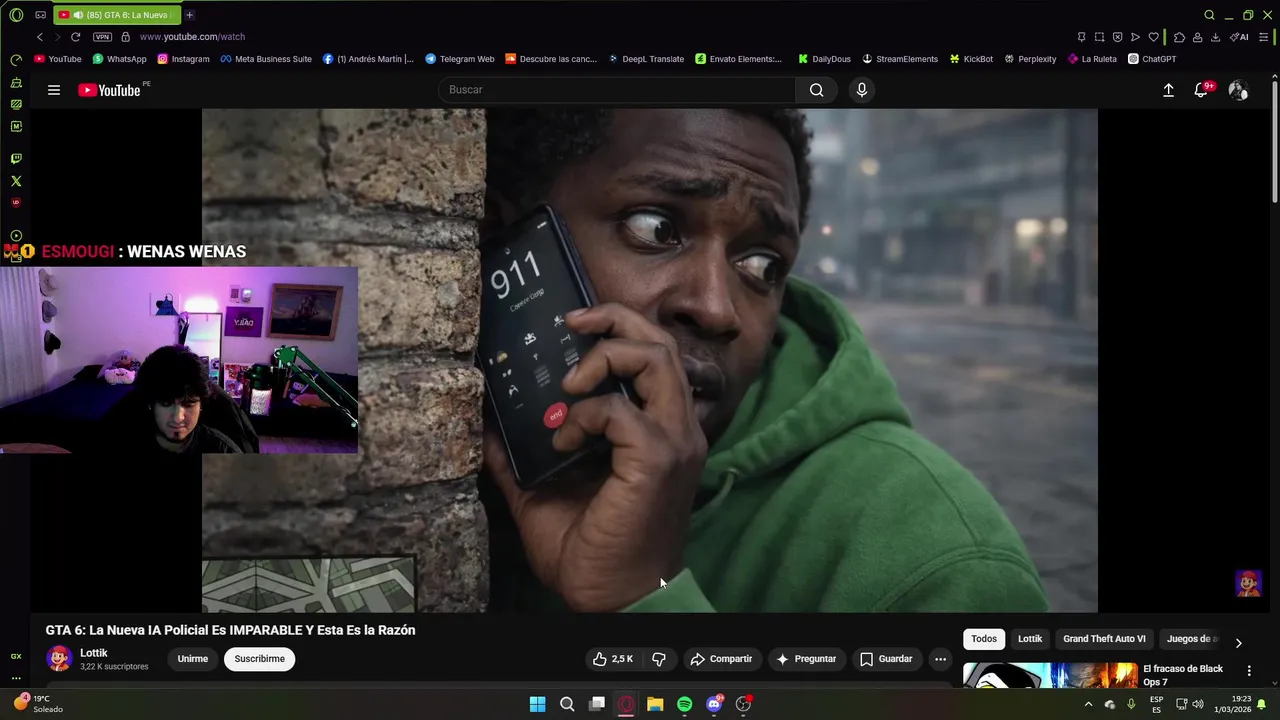Open Twitch in the Opera sidebar

coord(16,159)
